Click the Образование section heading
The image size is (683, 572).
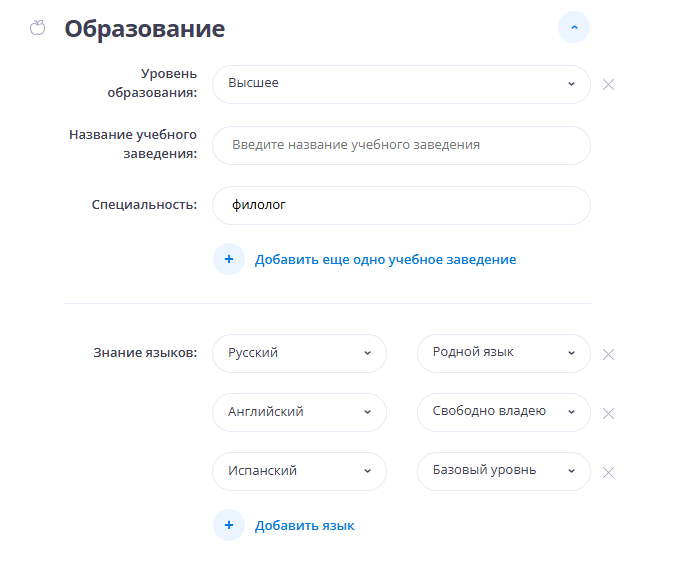click(145, 29)
